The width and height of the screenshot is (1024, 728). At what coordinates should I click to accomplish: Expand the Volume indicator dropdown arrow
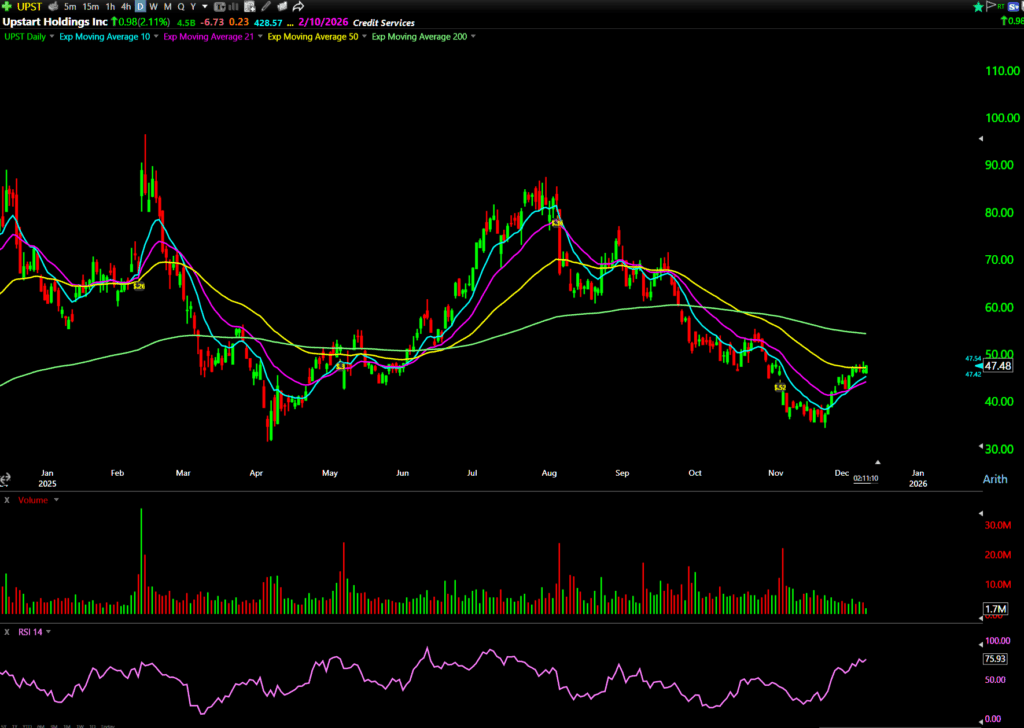(x=56, y=498)
